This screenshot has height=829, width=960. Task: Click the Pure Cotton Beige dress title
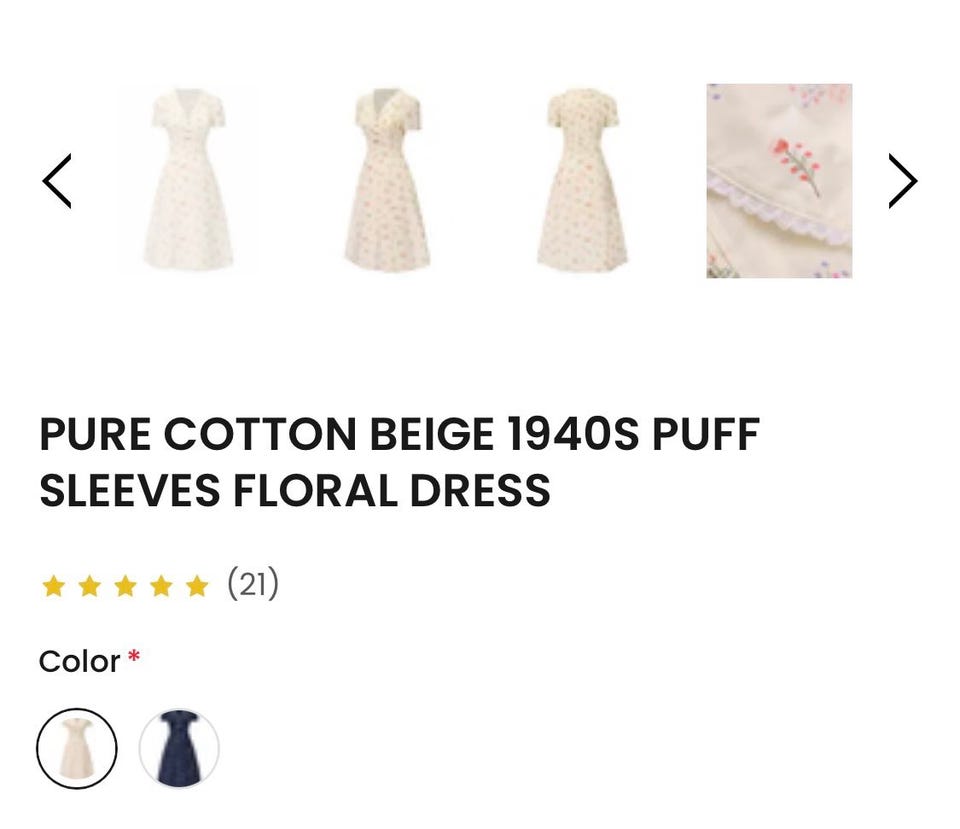pos(400,462)
